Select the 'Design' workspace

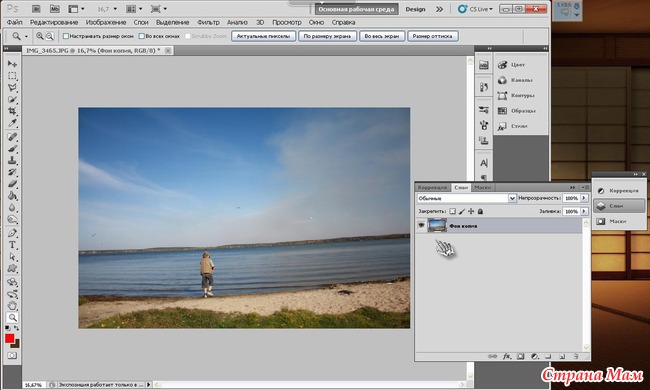click(x=415, y=9)
